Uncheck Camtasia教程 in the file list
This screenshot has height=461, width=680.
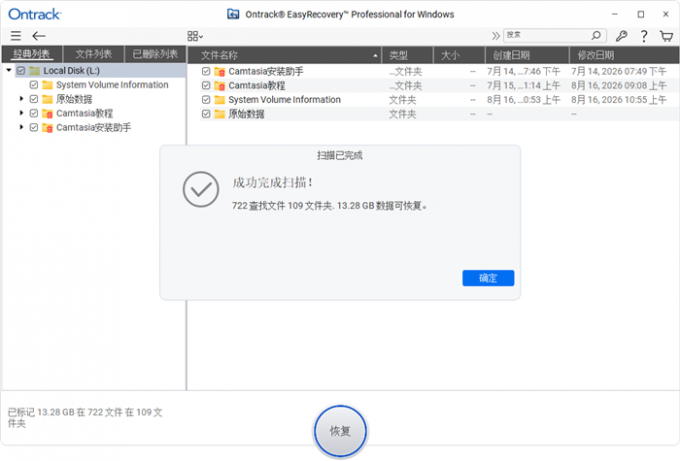206,85
